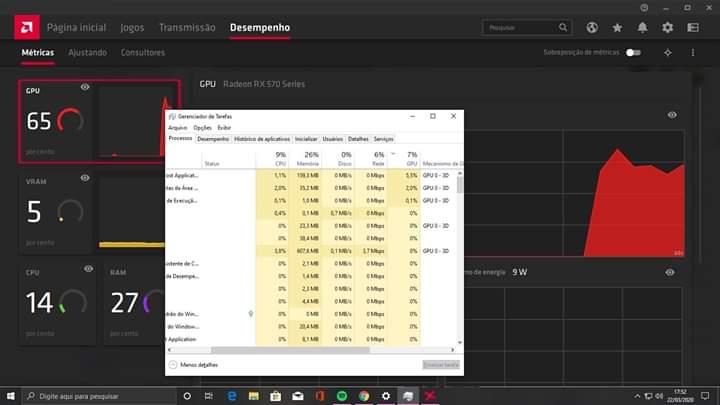Click the AMD logo icon
Viewport: 720px width, 405px height.
(x=27, y=27)
